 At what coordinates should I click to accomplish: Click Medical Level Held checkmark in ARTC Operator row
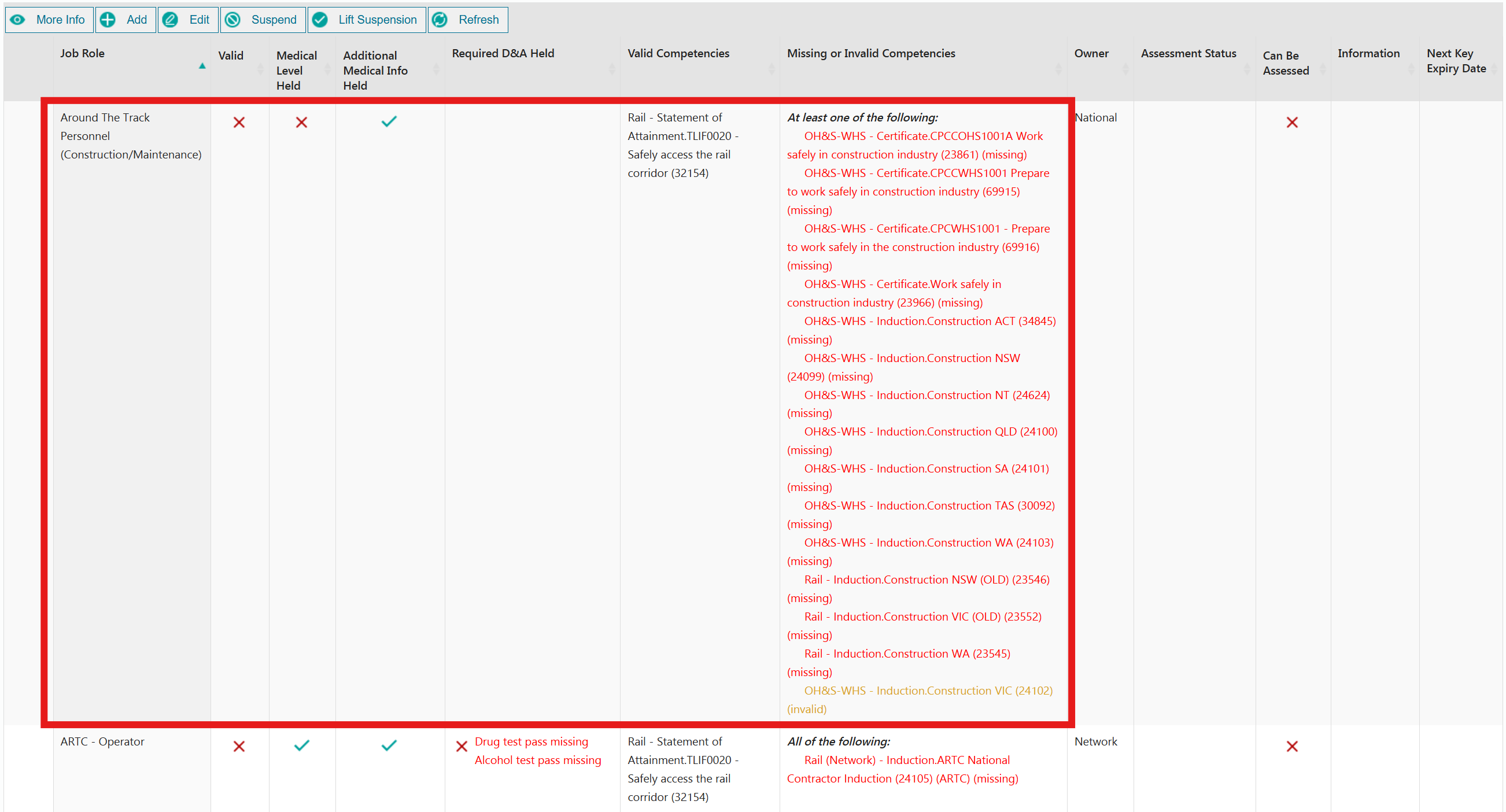tap(301, 745)
